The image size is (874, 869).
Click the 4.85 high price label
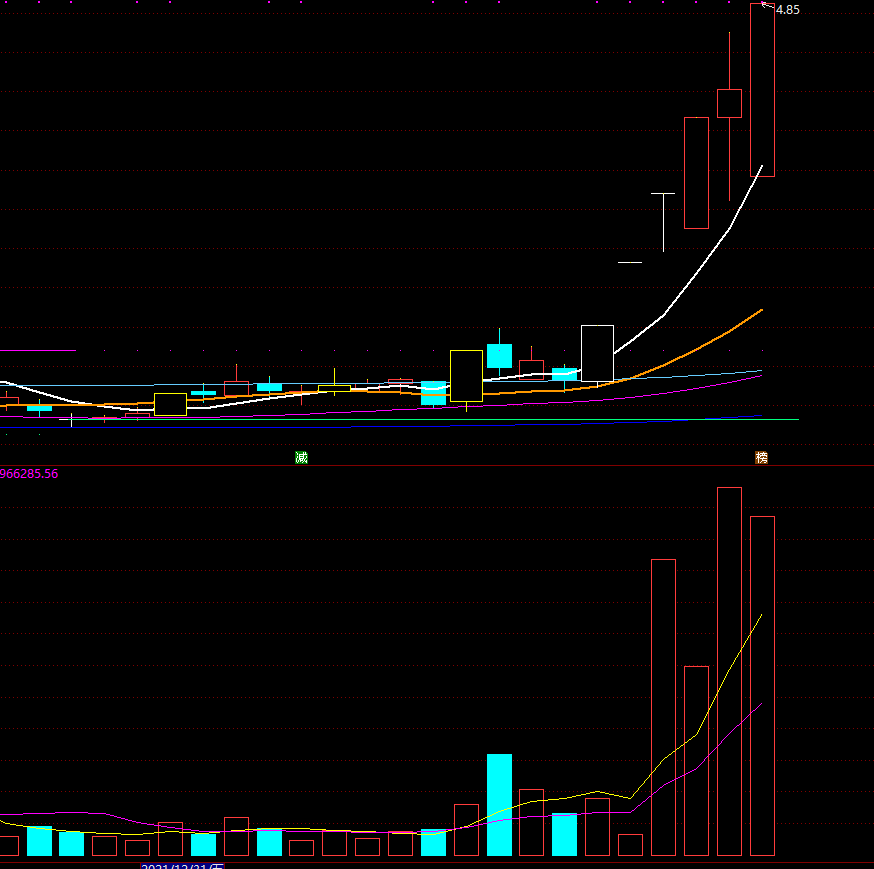[x=788, y=10]
